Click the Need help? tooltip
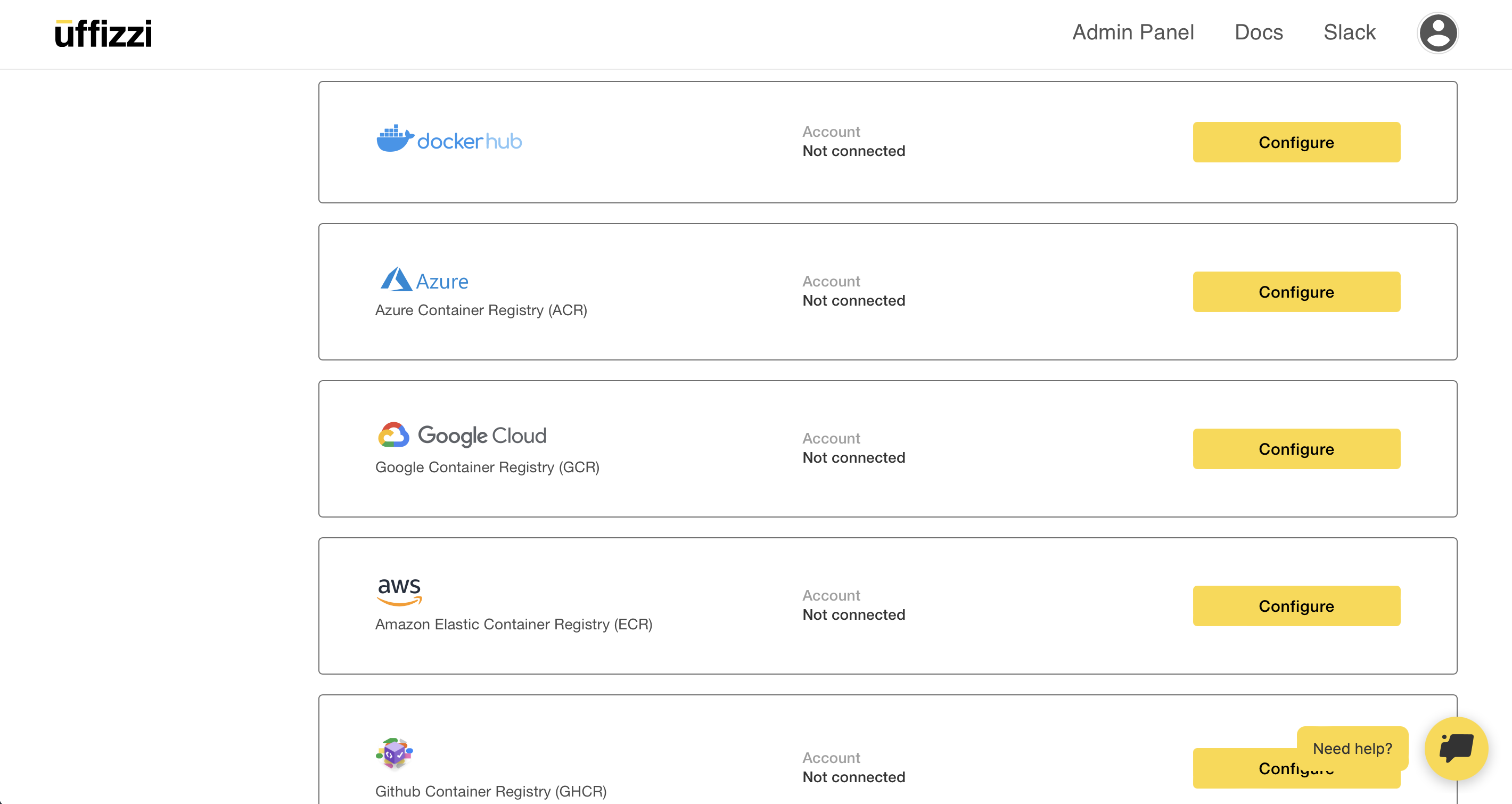Screen dimensions: 1512x804 [1352, 748]
